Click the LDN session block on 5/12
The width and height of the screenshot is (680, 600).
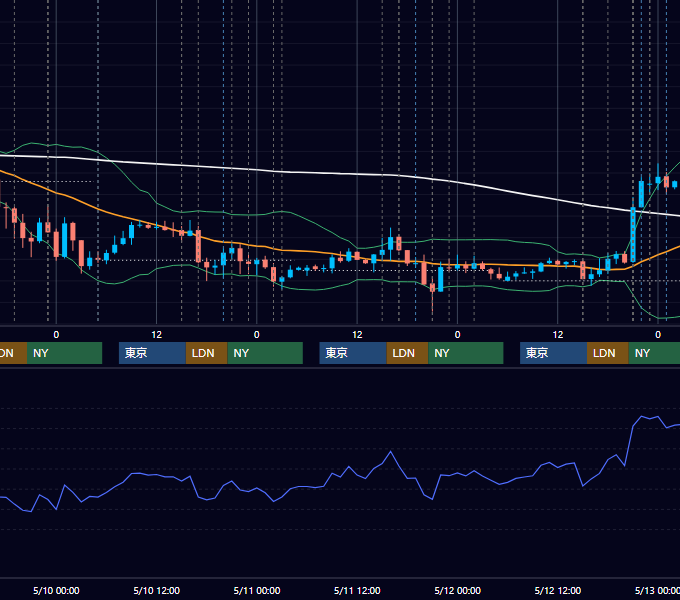(x=608, y=353)
